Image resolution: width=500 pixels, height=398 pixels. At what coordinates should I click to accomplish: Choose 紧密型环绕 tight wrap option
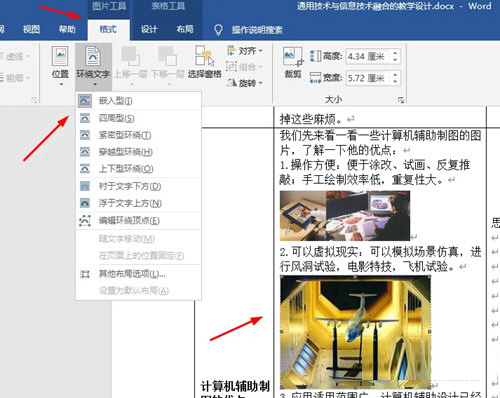(139, 135)
